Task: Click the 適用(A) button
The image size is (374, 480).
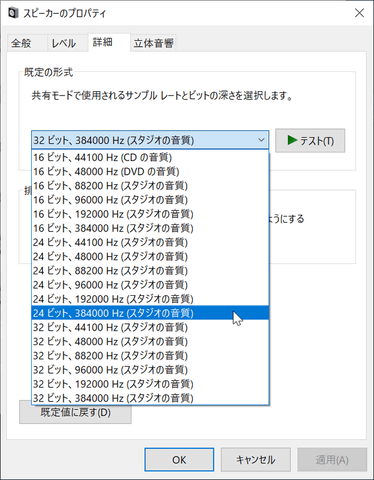Action: click(332, 460)
